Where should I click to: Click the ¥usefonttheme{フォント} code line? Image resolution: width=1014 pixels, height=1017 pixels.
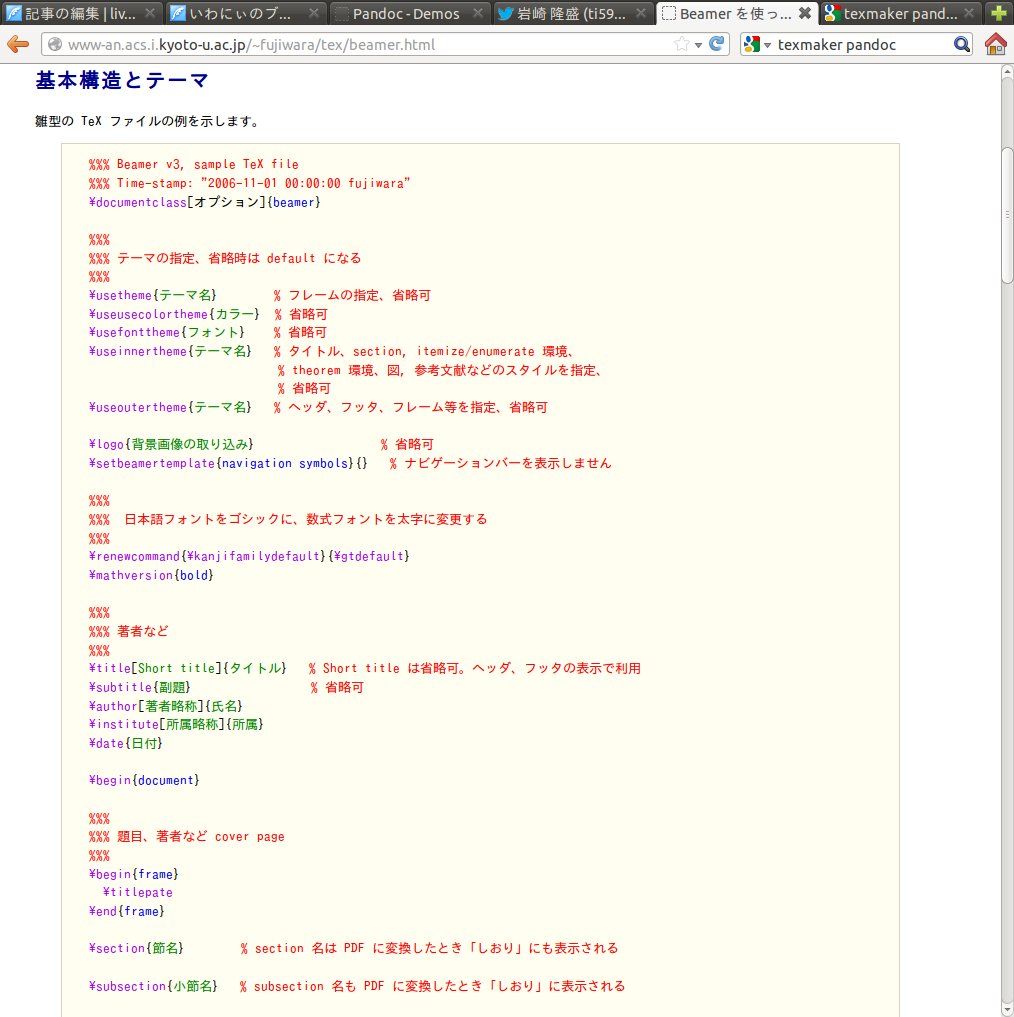point(208,332)
